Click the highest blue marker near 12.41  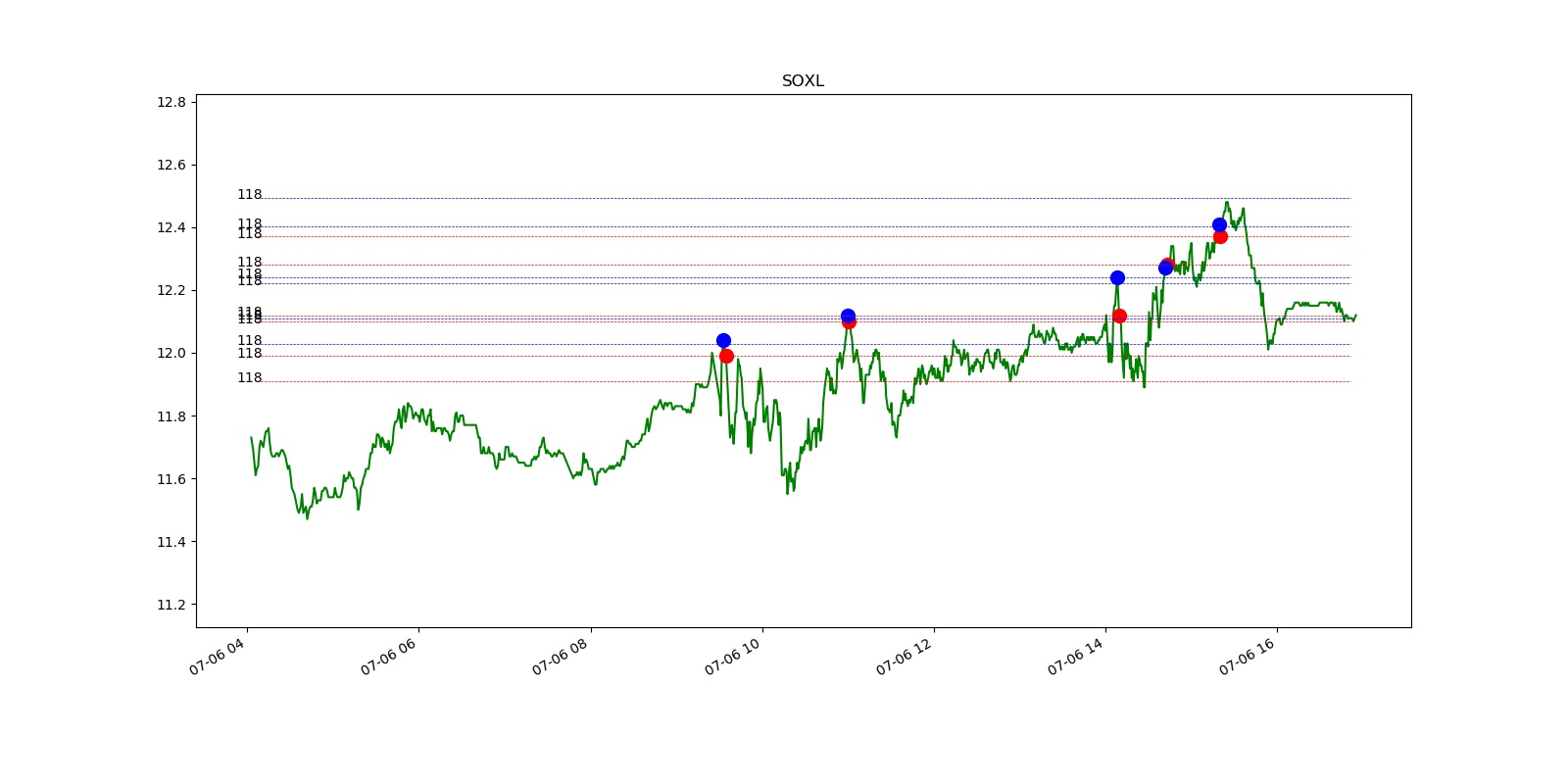pyautogui.click(x=1219, y=224)
